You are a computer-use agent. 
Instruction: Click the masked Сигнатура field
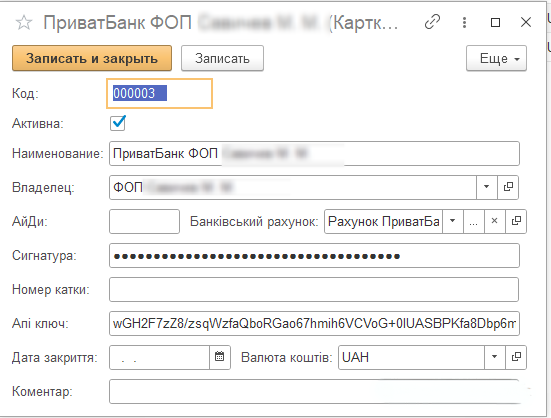pyautogui.click(x=314, y=256)
